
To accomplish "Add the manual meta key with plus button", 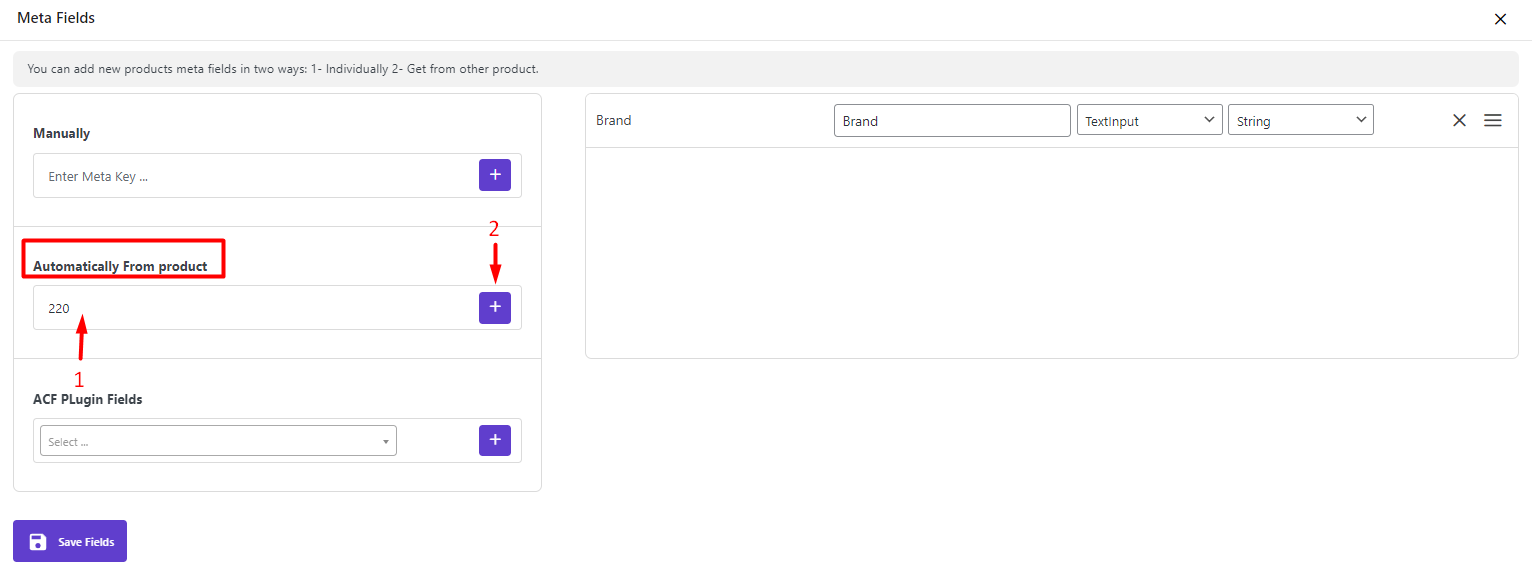I will point(495,175).
